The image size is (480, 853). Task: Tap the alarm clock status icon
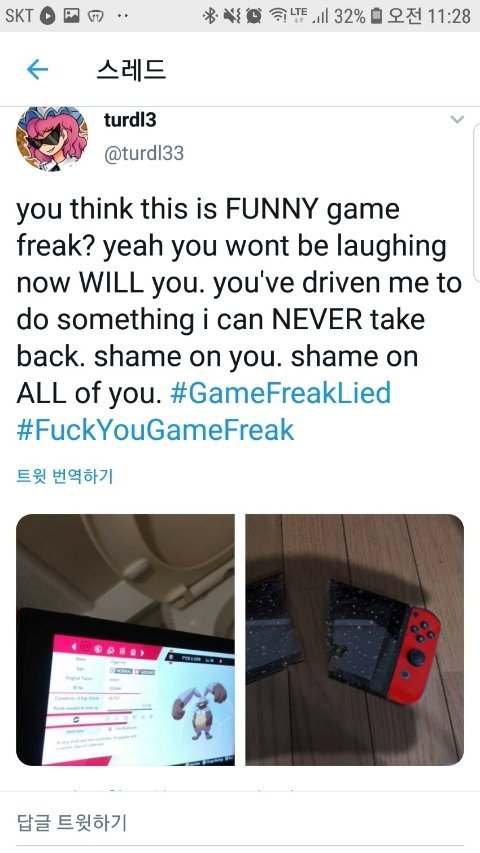pos(253,16)
